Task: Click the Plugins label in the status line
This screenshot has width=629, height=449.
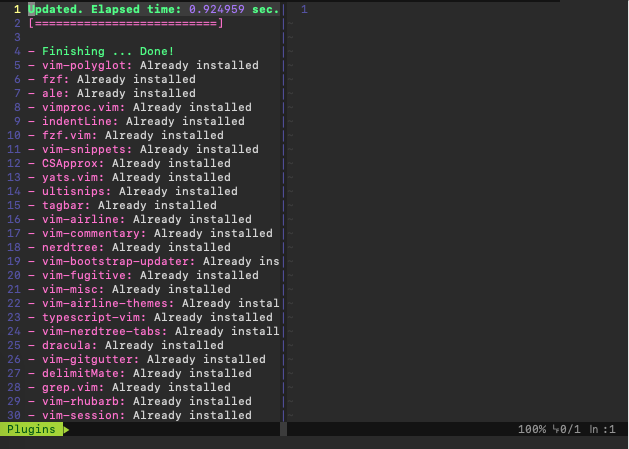Action: point(31,429)
